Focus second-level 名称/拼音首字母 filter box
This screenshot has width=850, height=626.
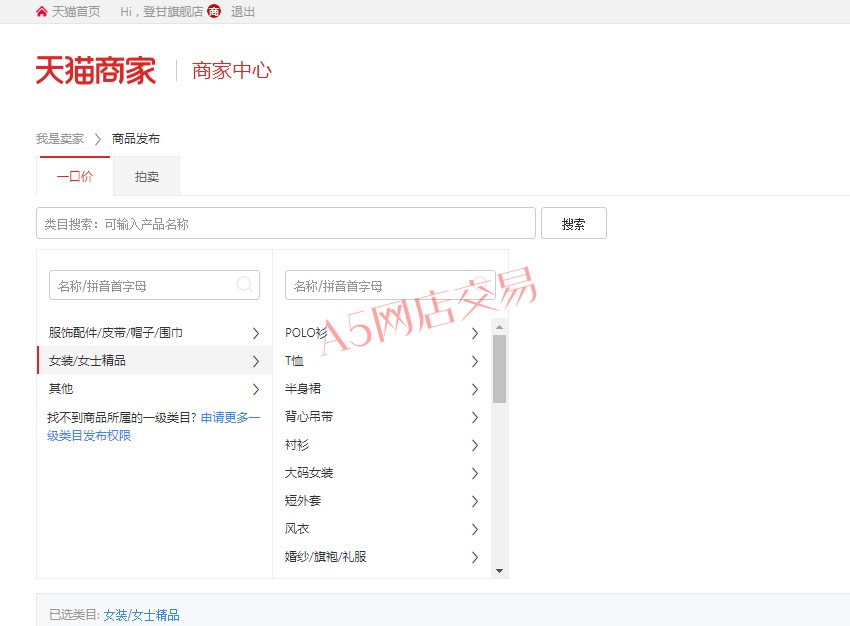[x=390, y=285]
